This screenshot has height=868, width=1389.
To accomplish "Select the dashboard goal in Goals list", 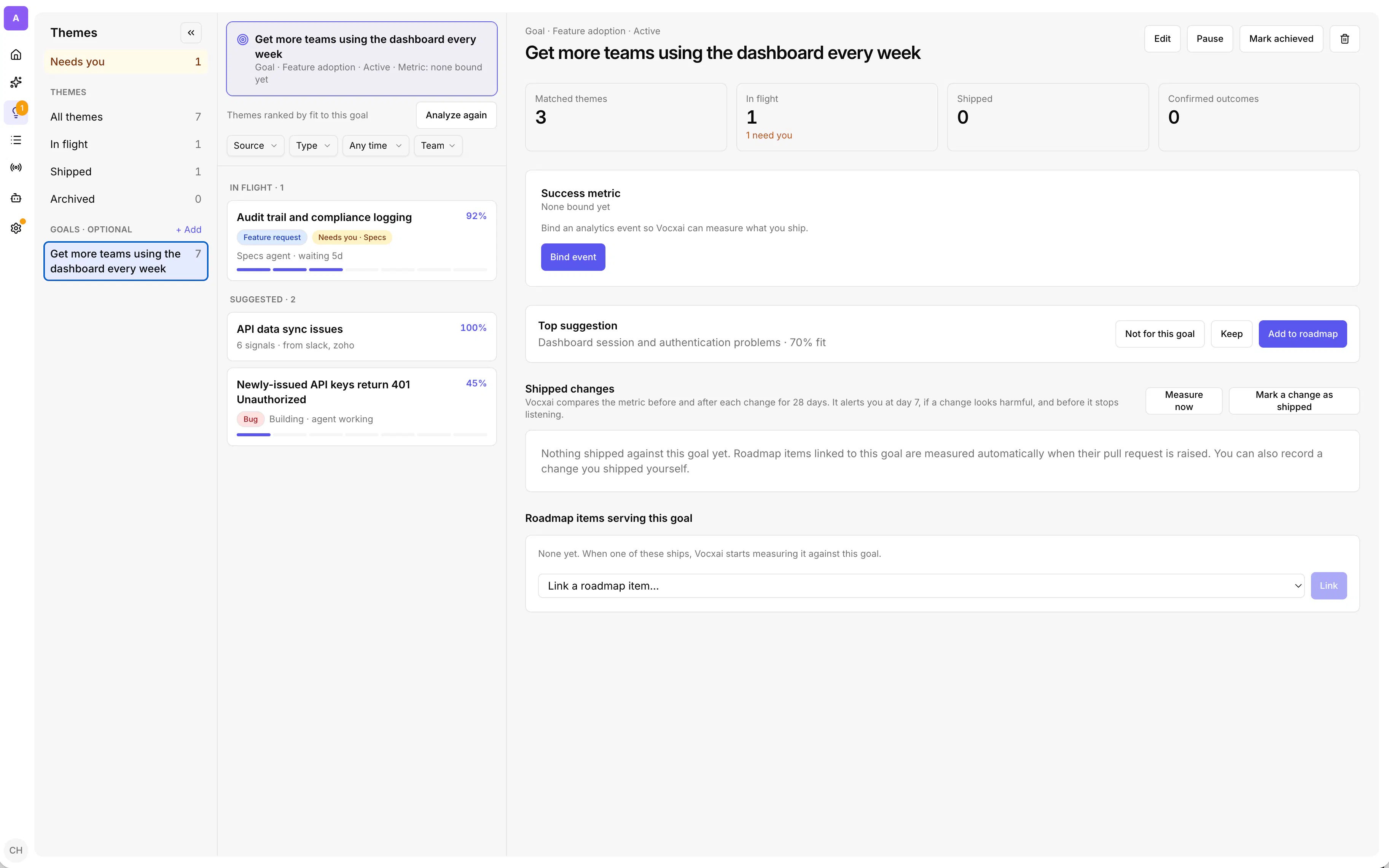I will point(126,261).
